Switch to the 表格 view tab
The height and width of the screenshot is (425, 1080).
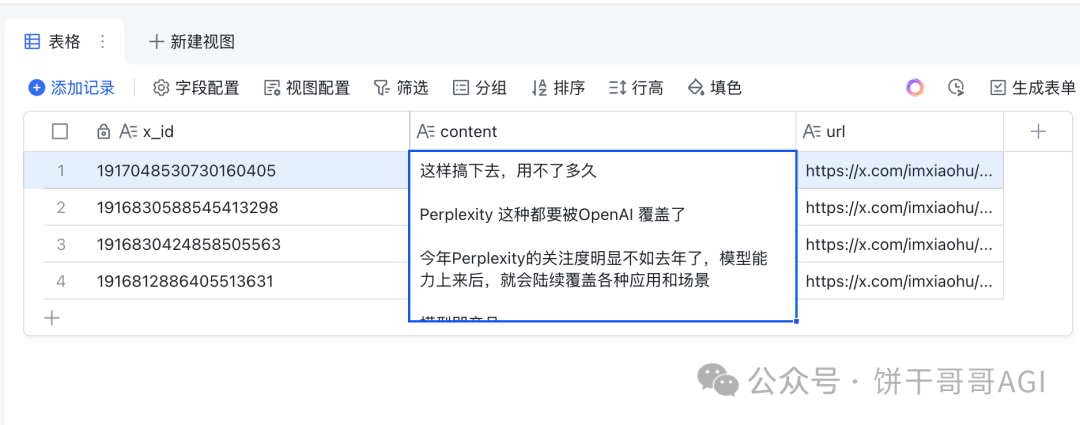52,42
